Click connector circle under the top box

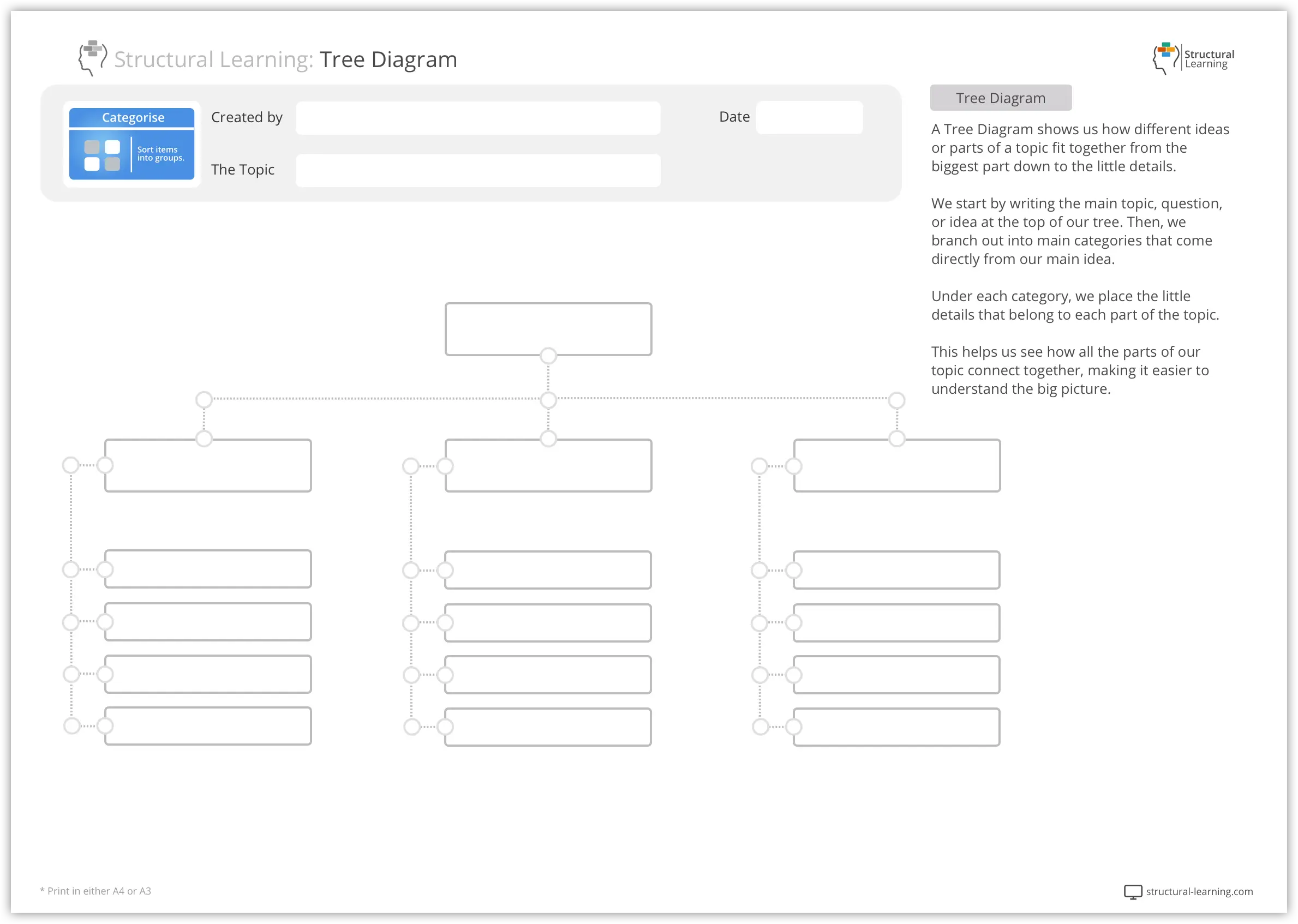pyautogui.click(x=548, y=356)
